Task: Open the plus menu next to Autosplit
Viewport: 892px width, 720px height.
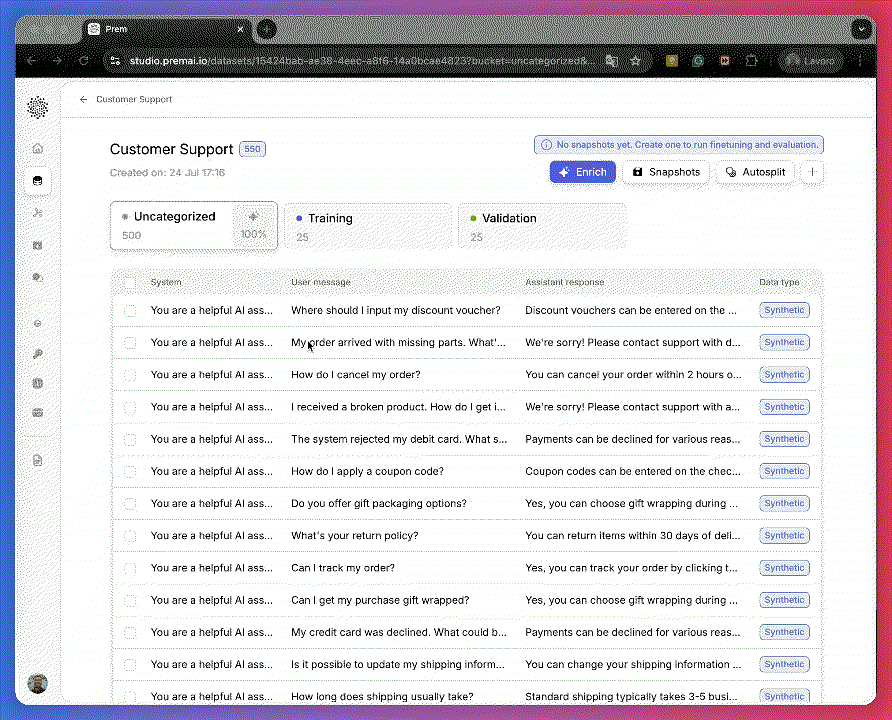Action: [812, 172]
